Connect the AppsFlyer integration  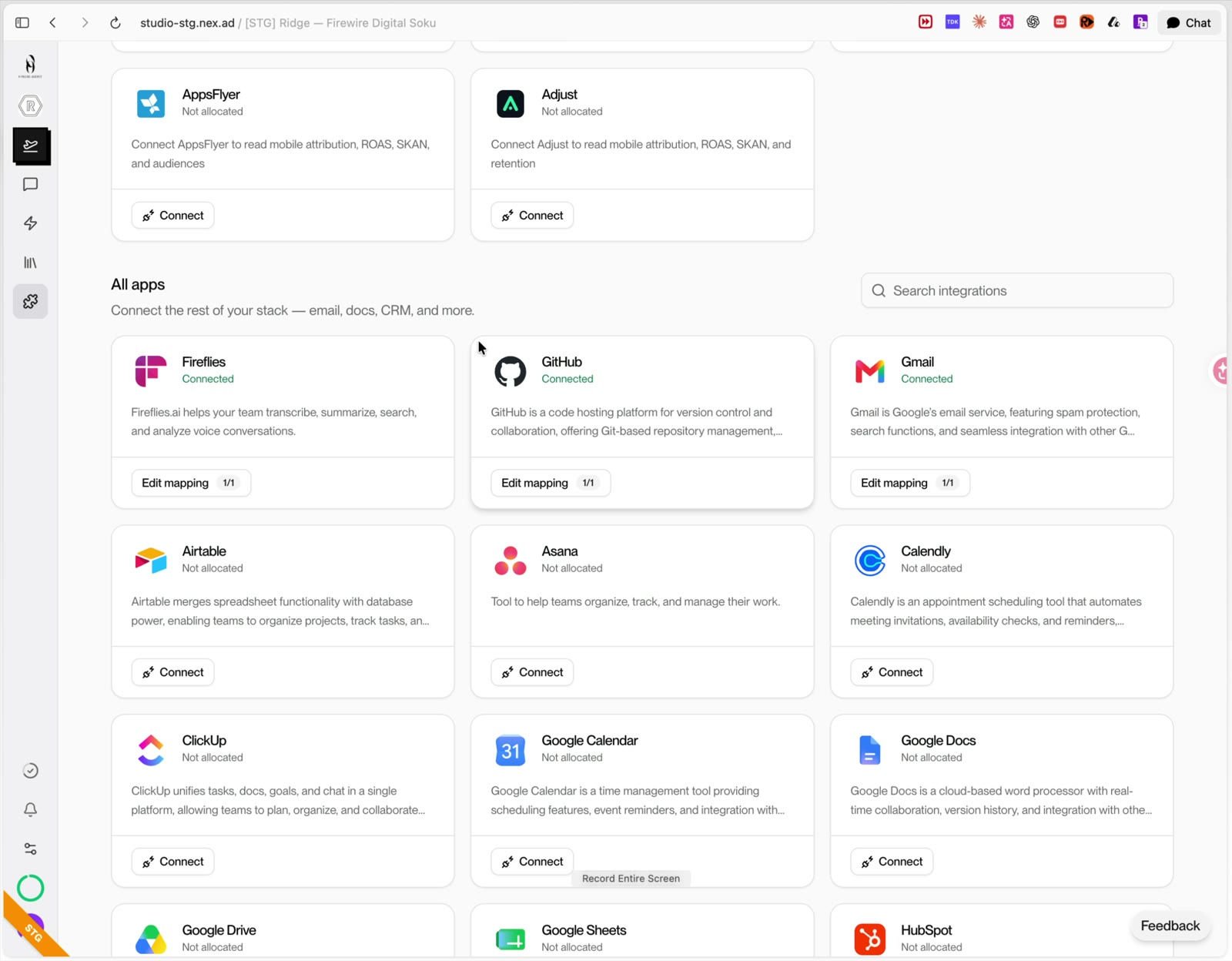pos(173,216)
